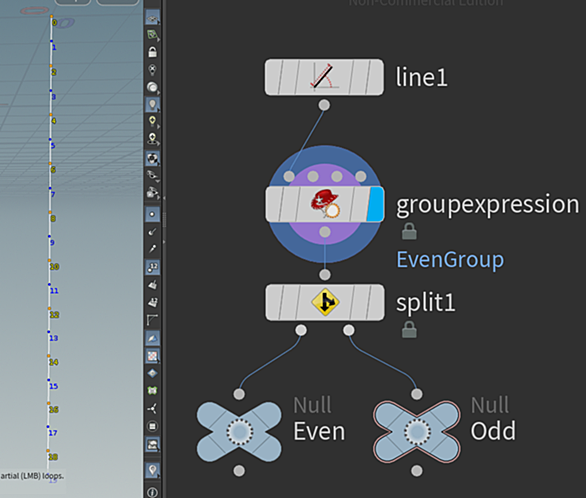
Task: Click the groupexpression node name label
Action: tap(487, 205)
